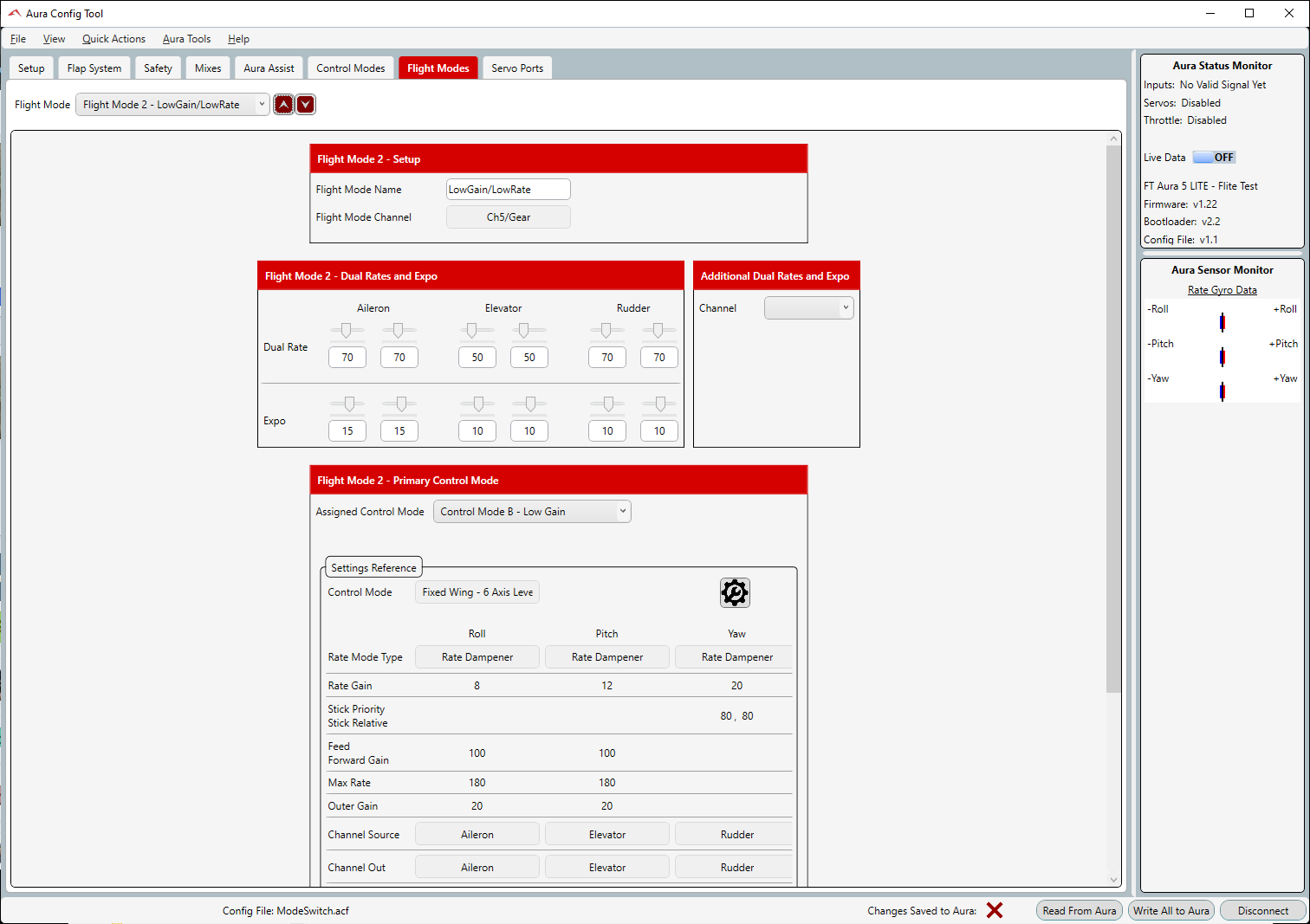Open control mode settings wrench-gear icon
Image resolution: width=1310 pixels, height=924 pixels.
734,592
